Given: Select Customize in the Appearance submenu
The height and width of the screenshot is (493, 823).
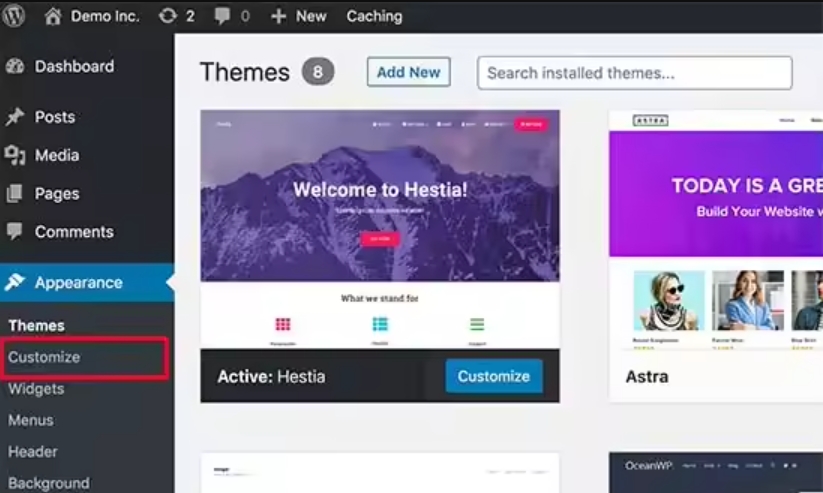Looking at the screenshot, I should [x=44, y=357].
